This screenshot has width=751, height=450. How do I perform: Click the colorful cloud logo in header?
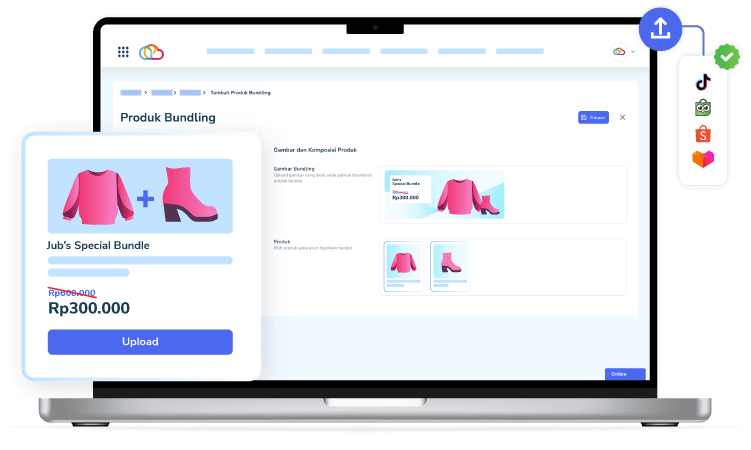151,52
